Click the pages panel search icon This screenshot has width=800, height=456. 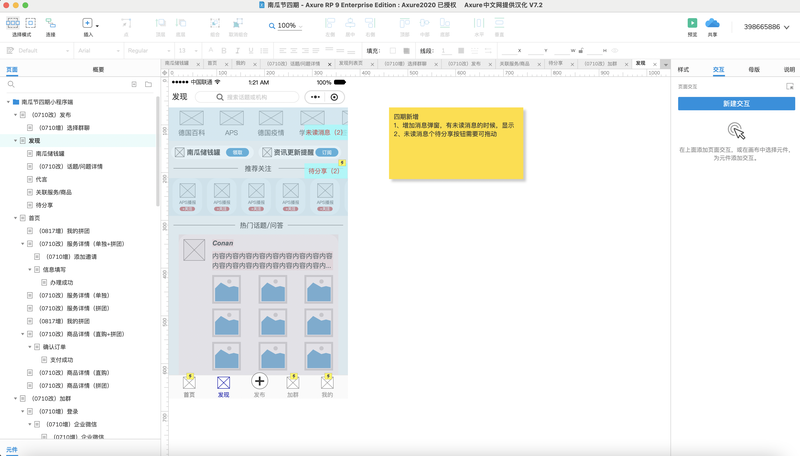coord(11,84)
